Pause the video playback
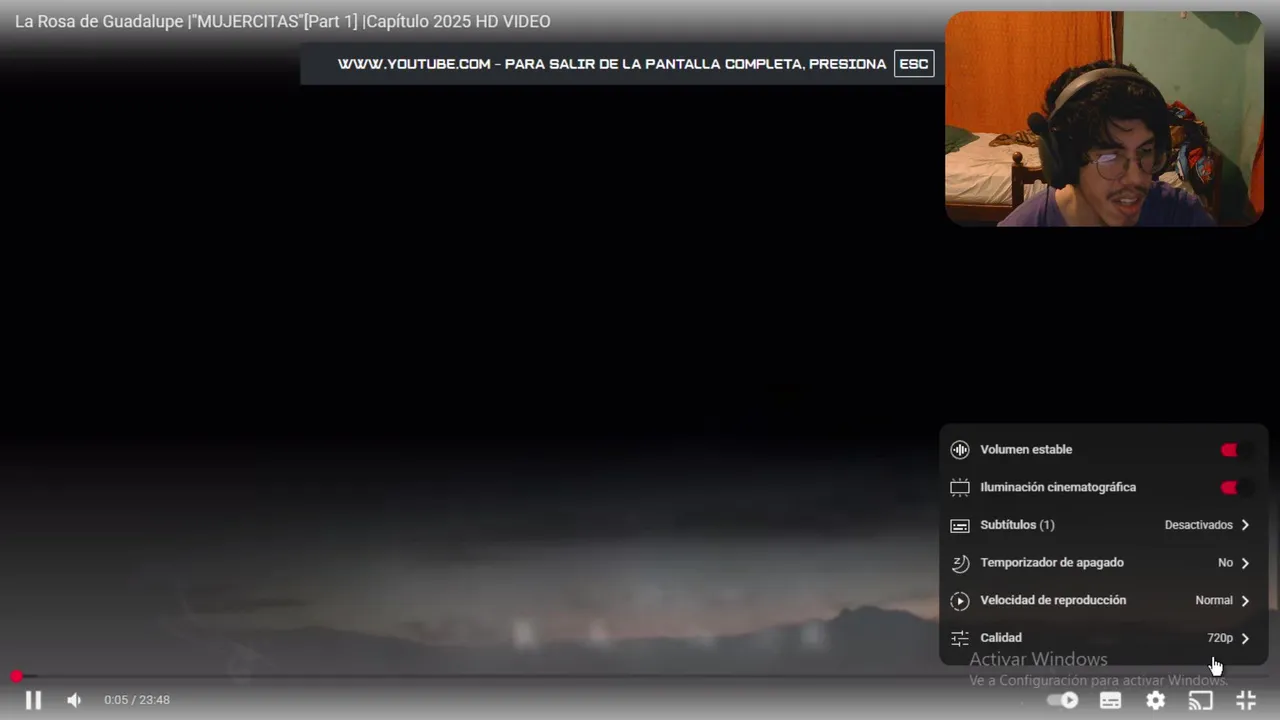The image size is (1280, 720). (x=33, y=700)
